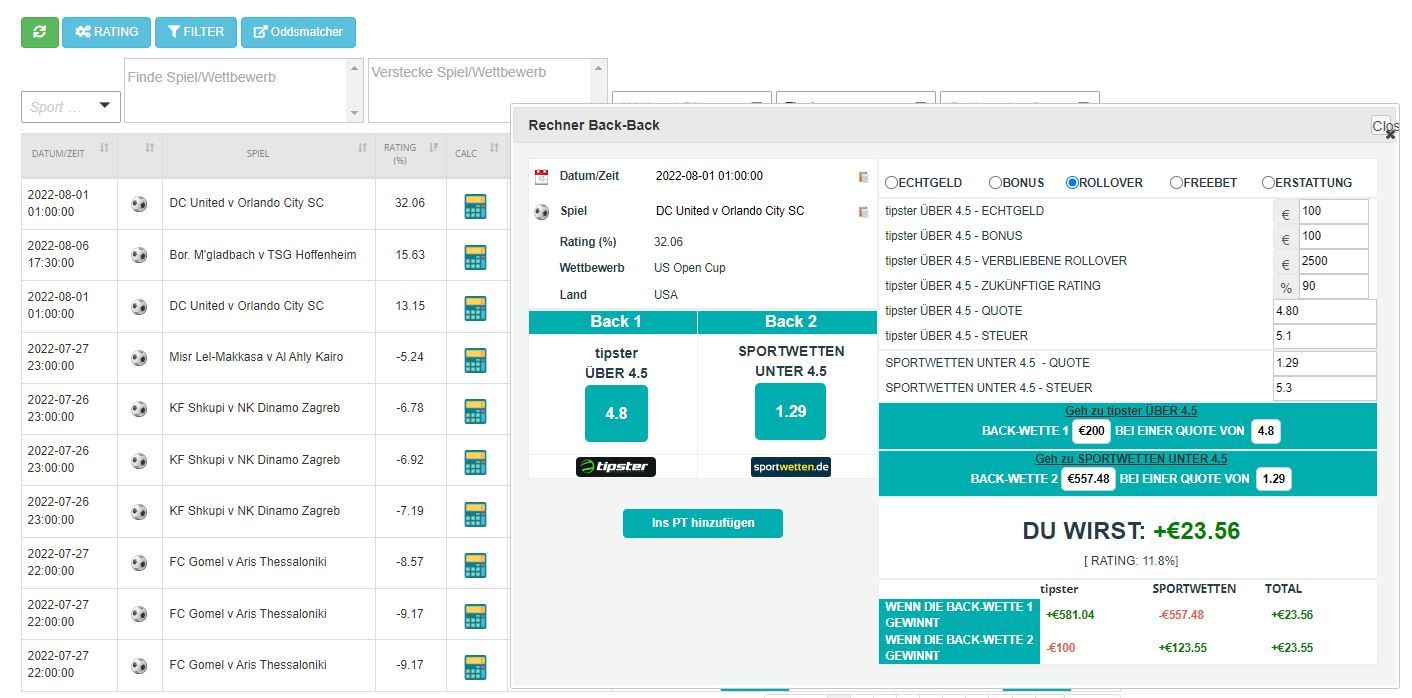Select the BONUS radio option
The width and height of the screenshot is (1412, 698).
[x=995, y=183]
